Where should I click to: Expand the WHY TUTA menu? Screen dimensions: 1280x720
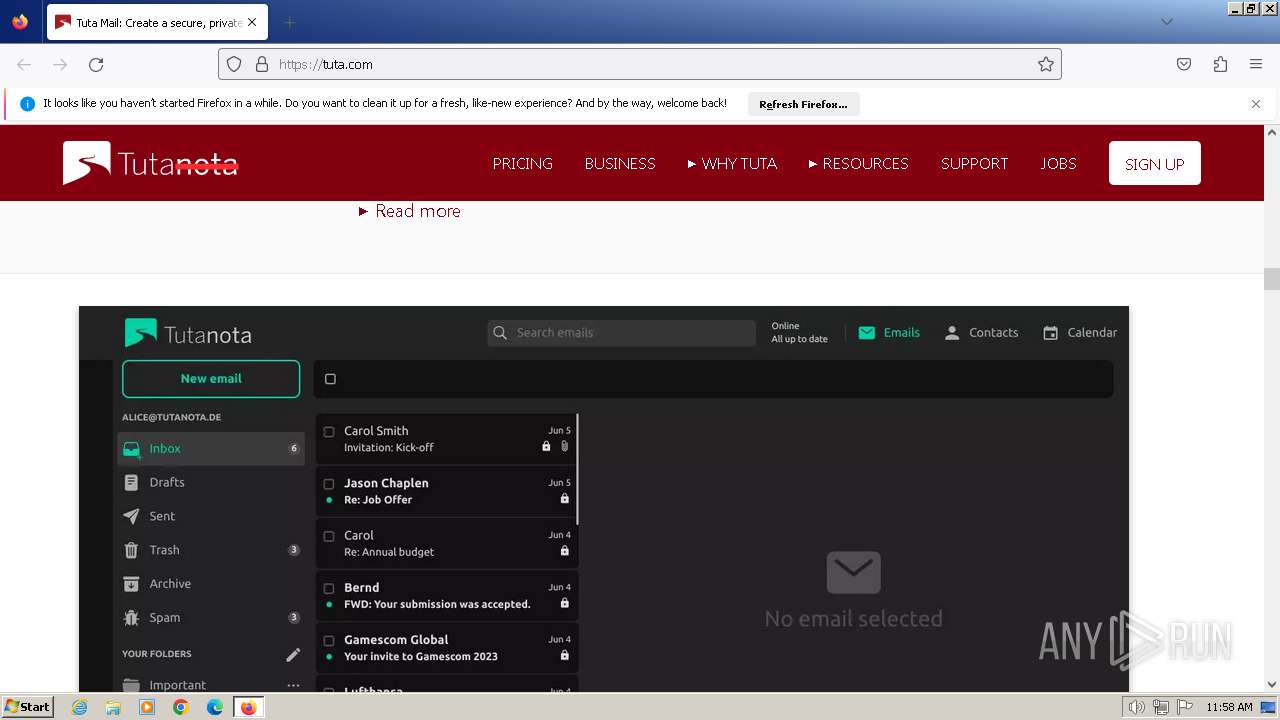pyautogui.click(x=732, y=163)
